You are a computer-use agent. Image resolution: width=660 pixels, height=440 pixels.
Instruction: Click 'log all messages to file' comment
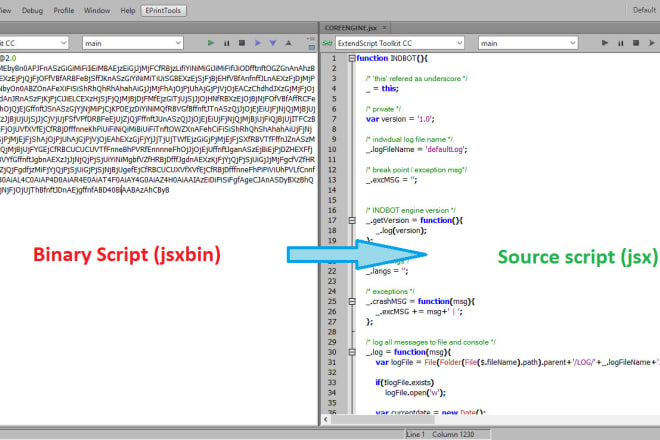point(431,342)
